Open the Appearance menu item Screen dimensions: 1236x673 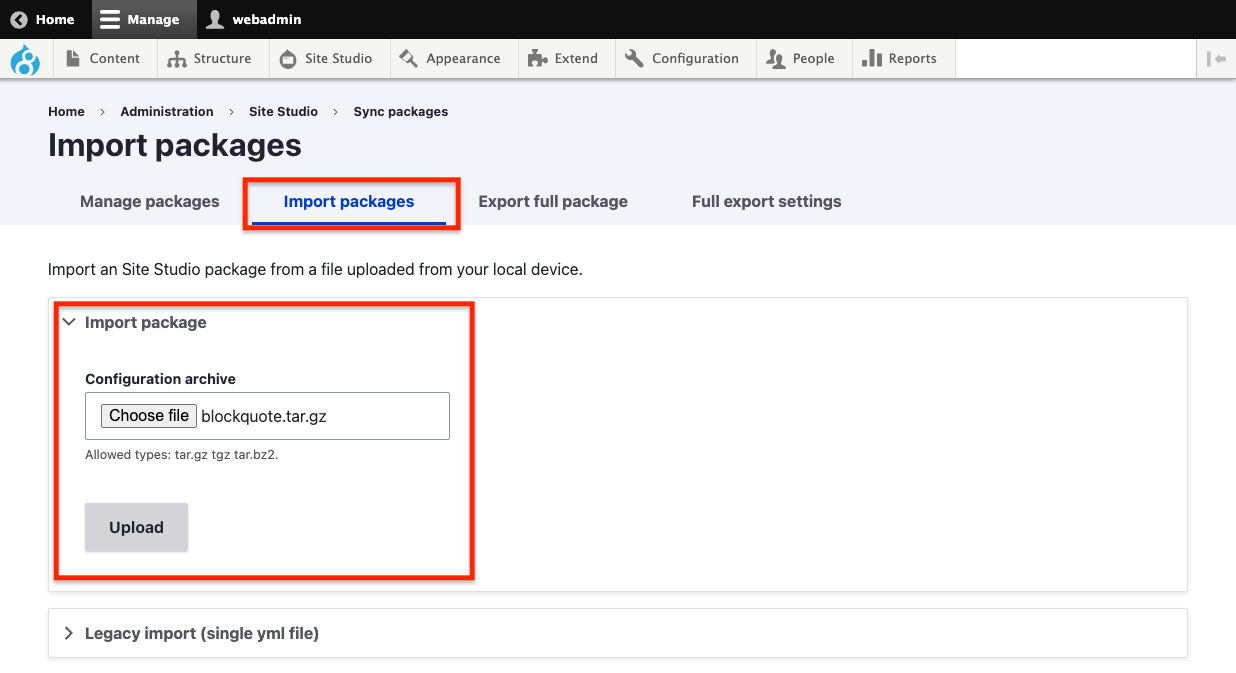[x=450, y=59]
